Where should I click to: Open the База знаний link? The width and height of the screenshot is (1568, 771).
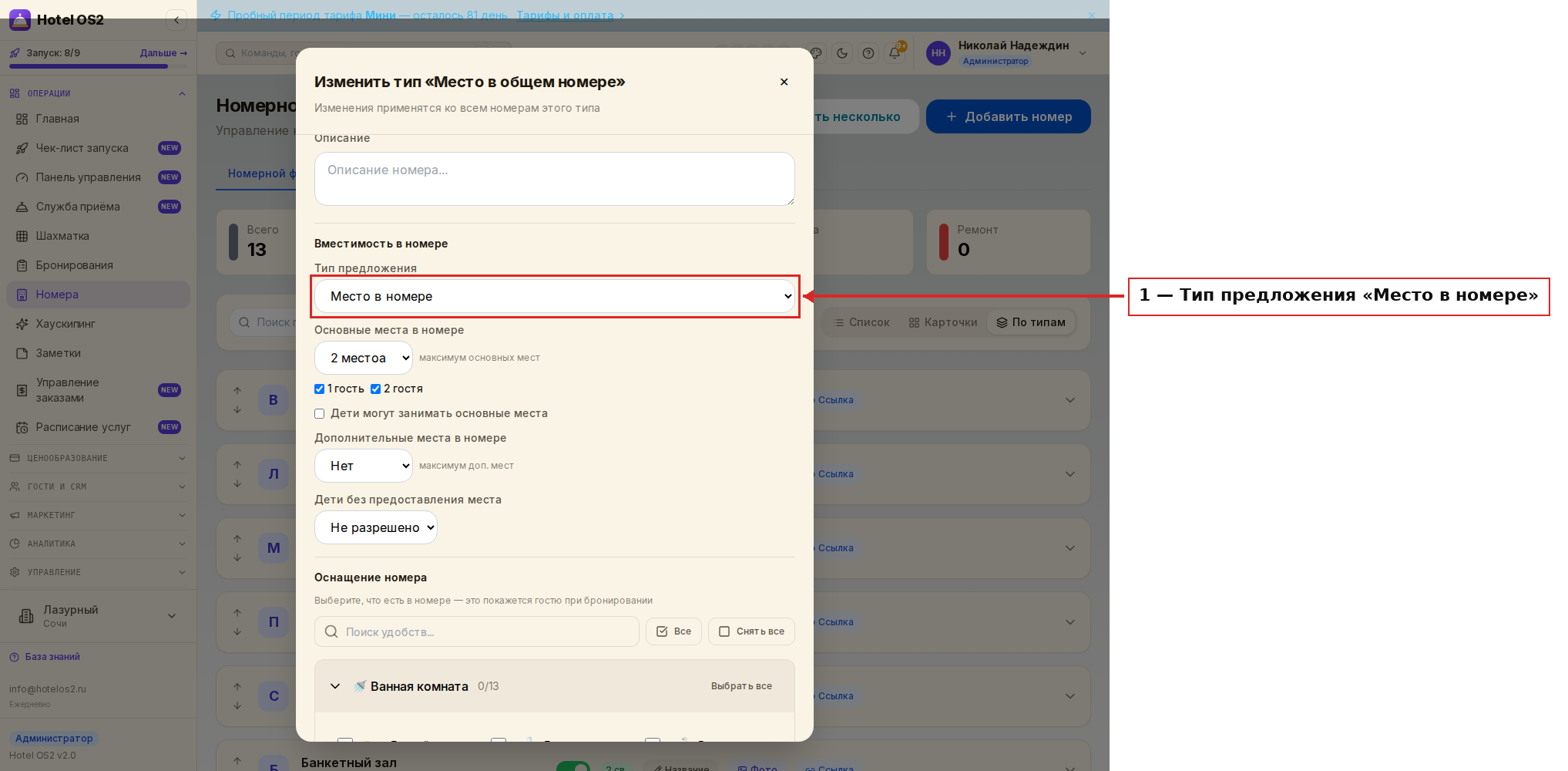45,657
